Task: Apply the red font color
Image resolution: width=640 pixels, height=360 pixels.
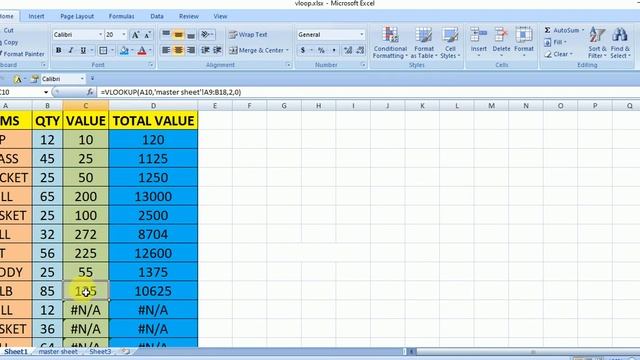Action: (142, 51)
